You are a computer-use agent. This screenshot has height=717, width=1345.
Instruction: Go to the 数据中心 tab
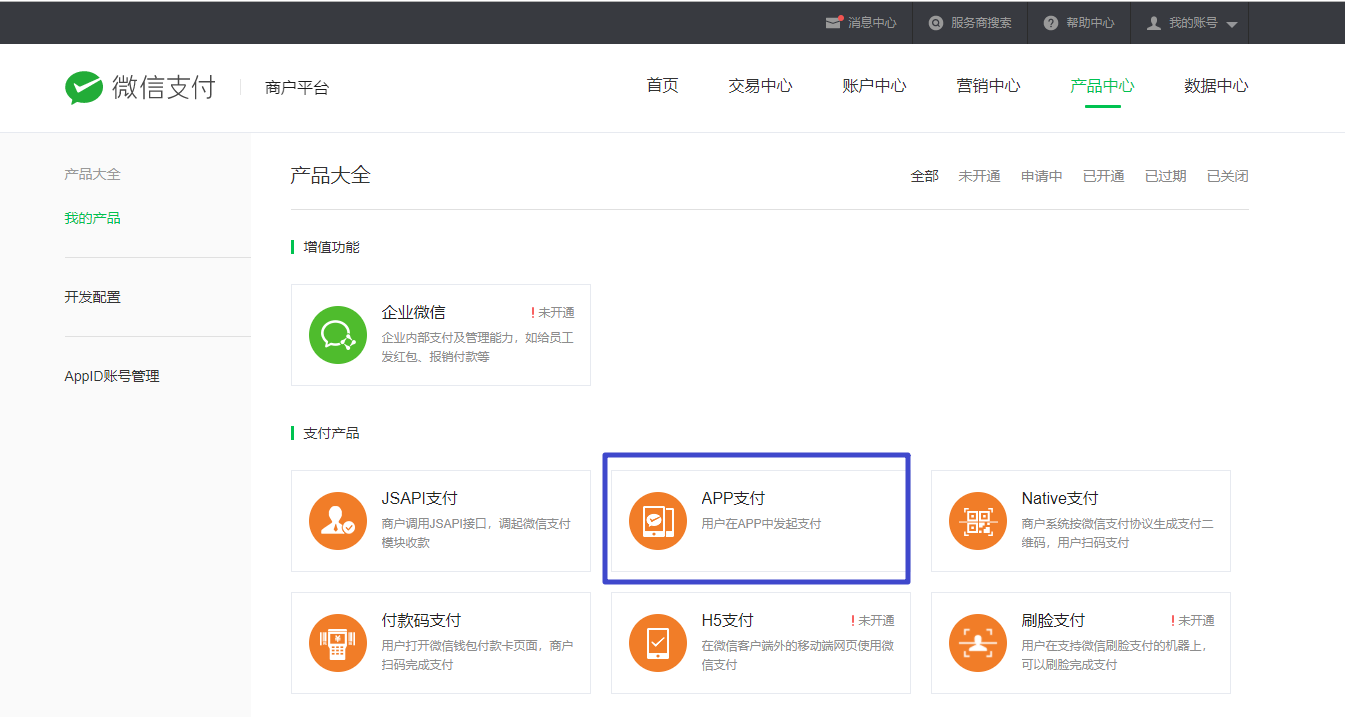[1216, 86]
